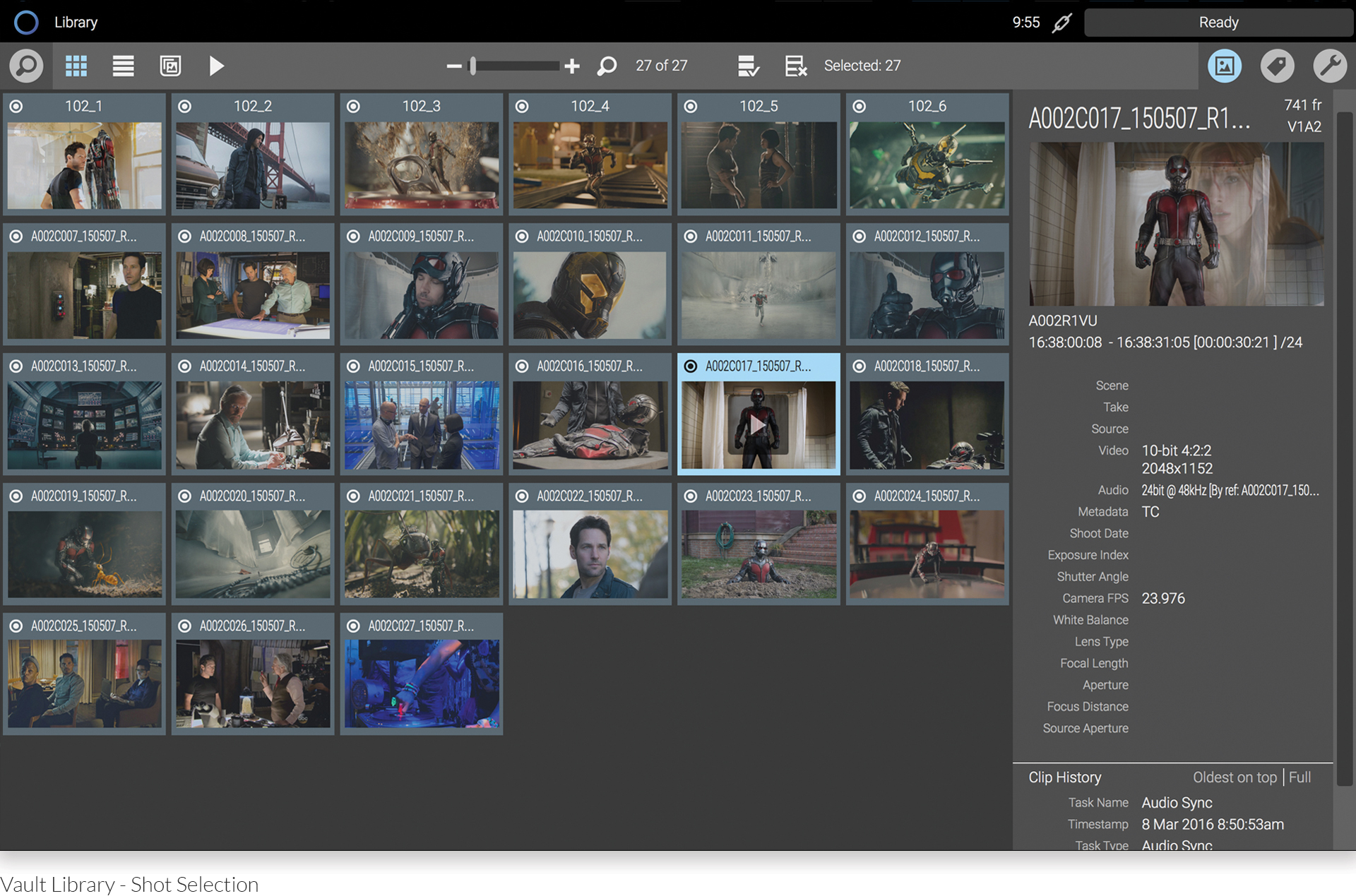This screenshot has height=896, width=1356.
Task: Click the Scene metadata field
Action: [1112, 386]
